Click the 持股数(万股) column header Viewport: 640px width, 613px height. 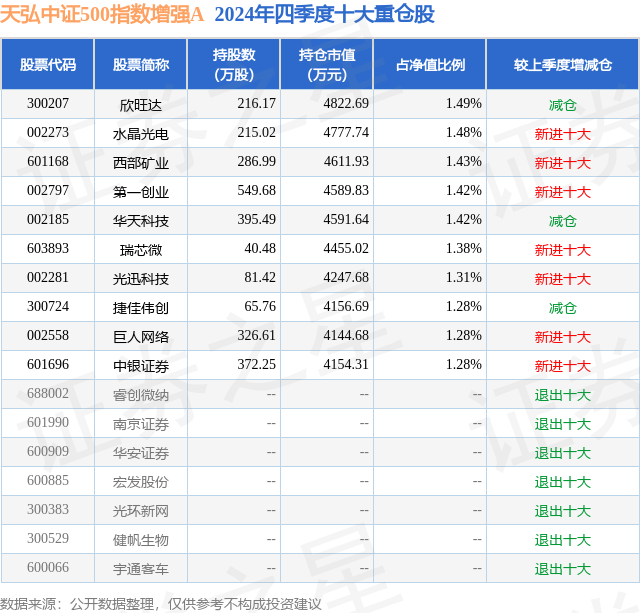tap(233, 64)
